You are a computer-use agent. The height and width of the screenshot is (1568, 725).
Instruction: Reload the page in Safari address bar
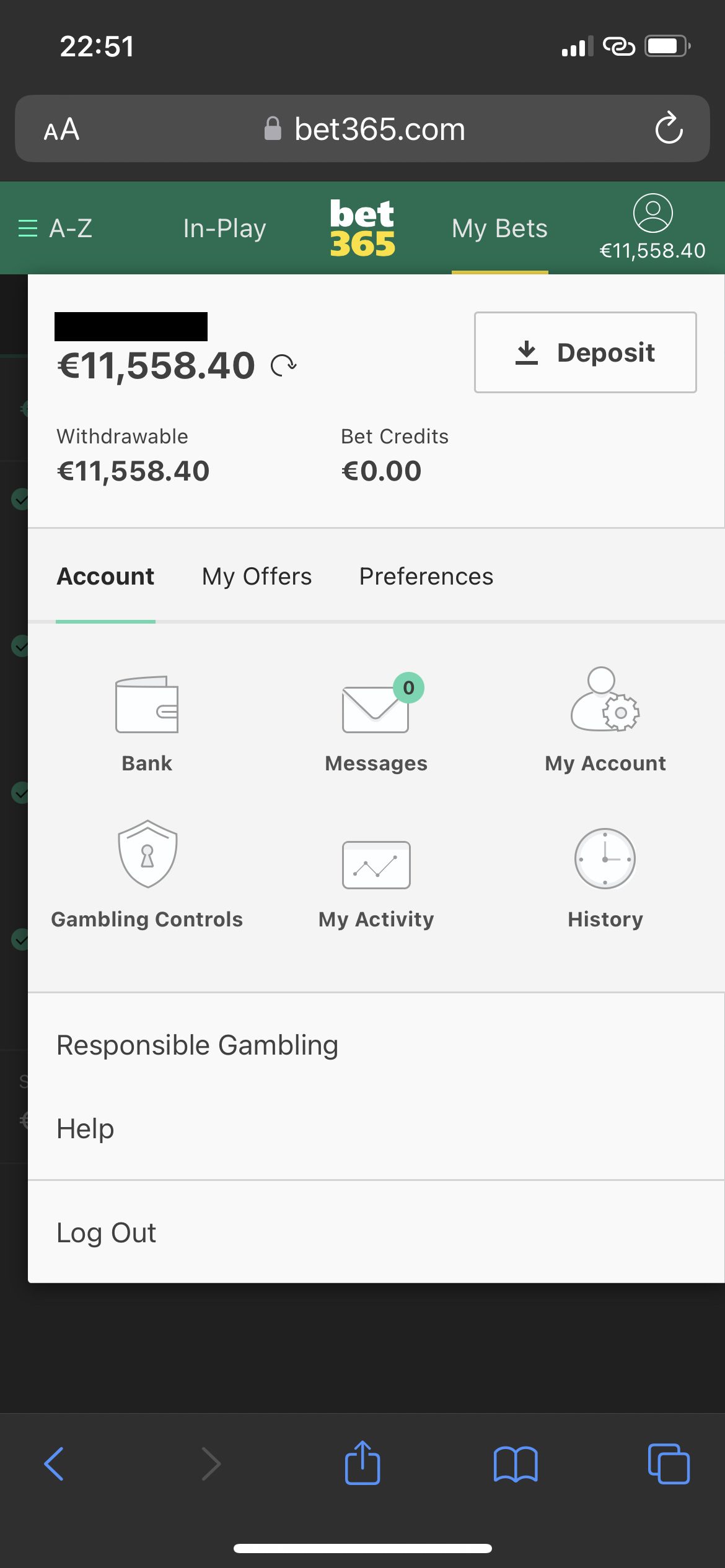669,129
